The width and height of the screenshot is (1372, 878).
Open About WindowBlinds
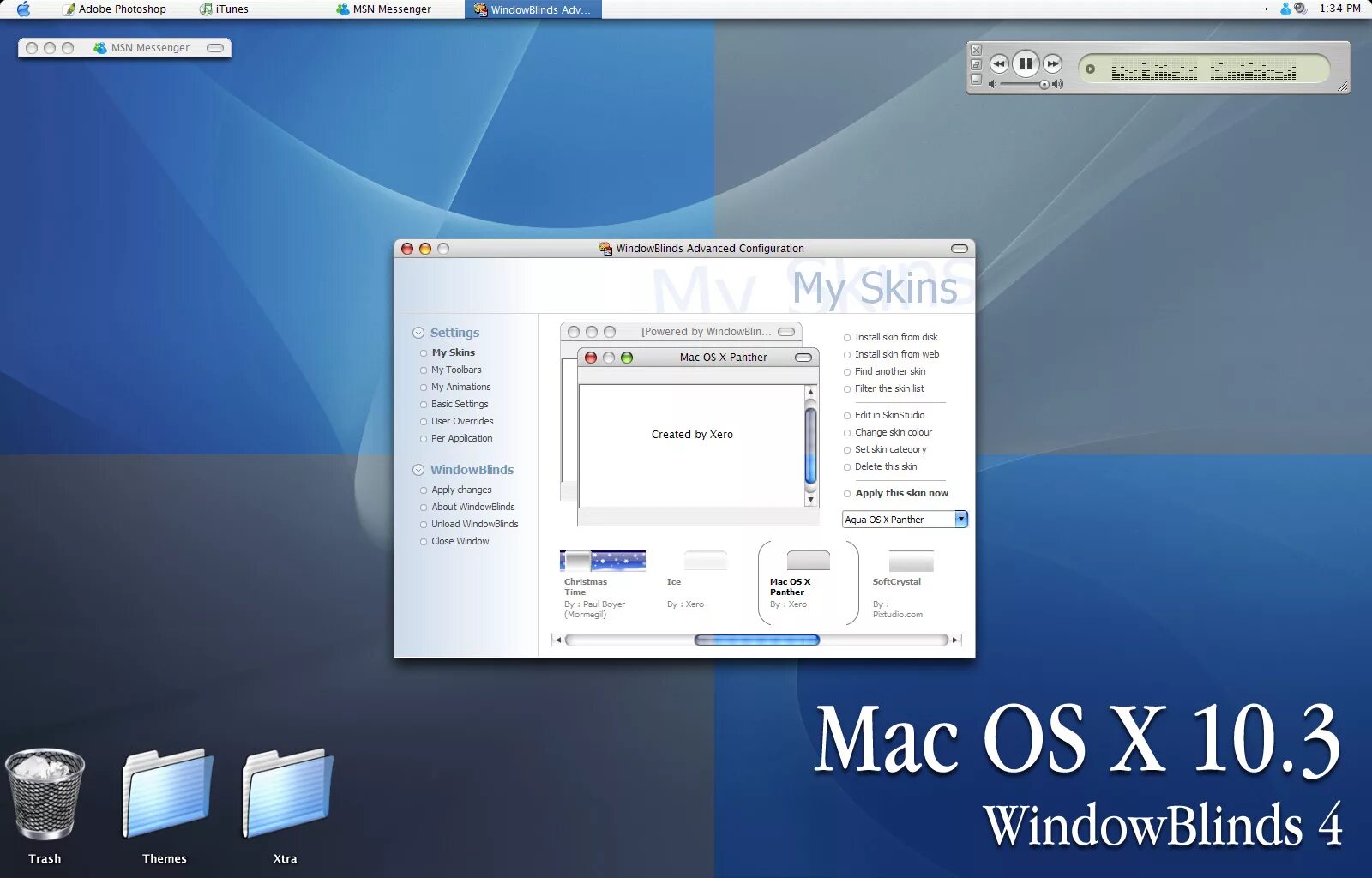point(473,507)
